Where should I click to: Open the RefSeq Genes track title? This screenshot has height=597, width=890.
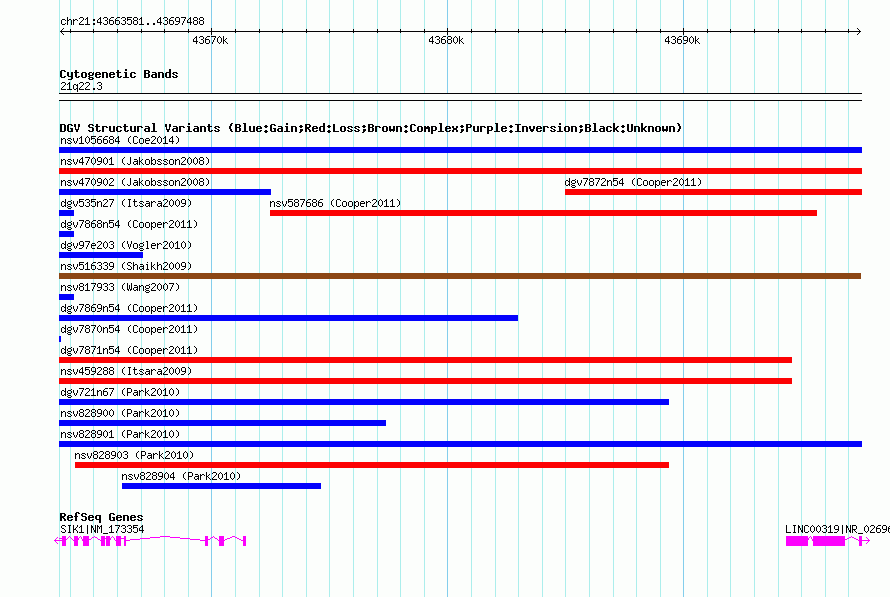(101, 517)
